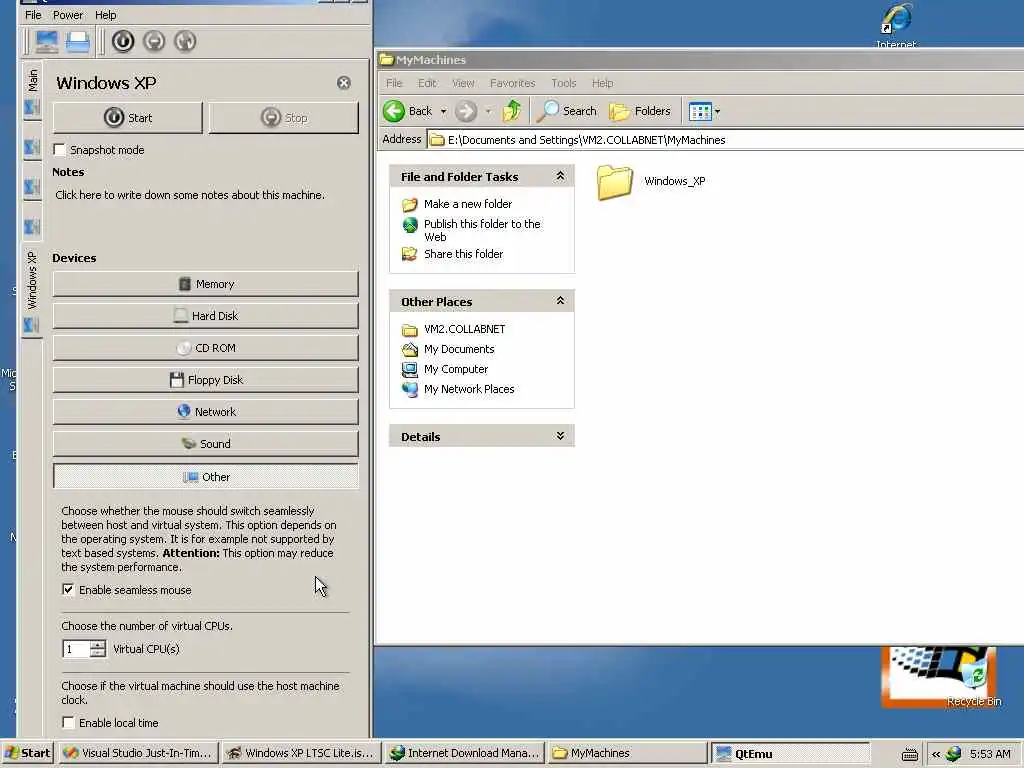The image size is (1024, 768).
Task: Click Publish this folder to the Web
Action: 482,231
